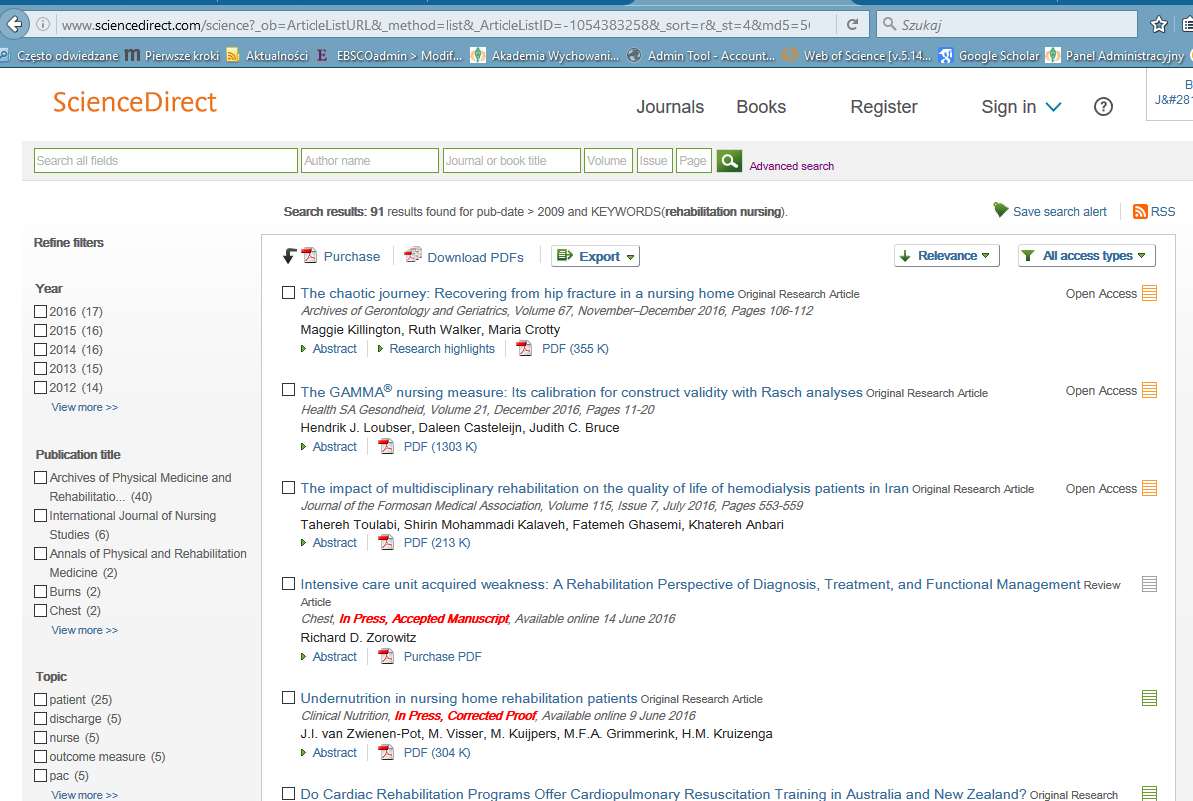Open PDF icon for the GAMMA nursing measure article
Viewport: 1193px width, 801px height.
pyautogui.click(x=387, y=447)
